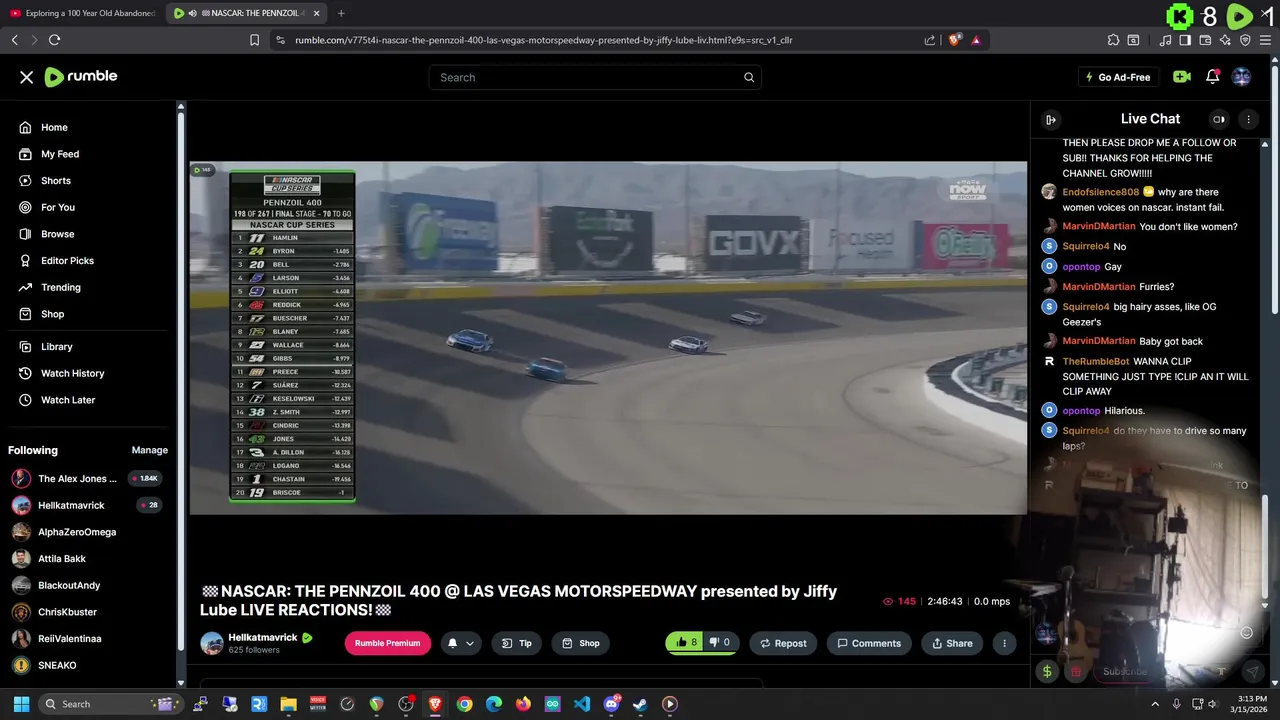The height and width of the screenshot is (720, 1280).
Task: Click the share icon in the address bar
Action: (x=930, y=40)
